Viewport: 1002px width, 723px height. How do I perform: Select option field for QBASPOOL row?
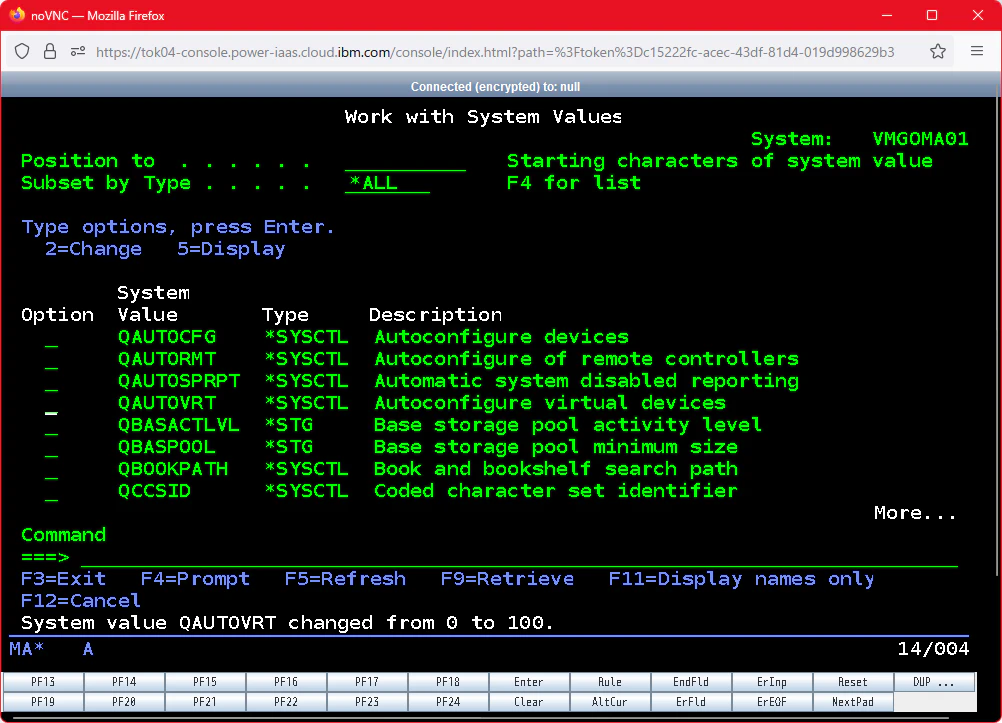coord(52,447)
